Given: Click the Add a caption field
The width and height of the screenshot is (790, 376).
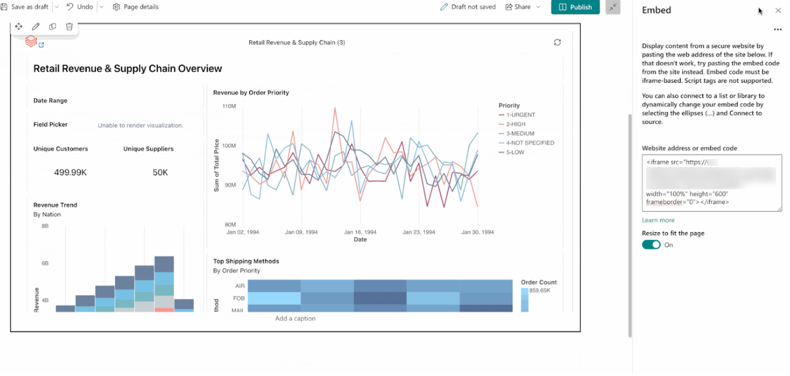Looking at the screenshot, I should coord(295,319).
